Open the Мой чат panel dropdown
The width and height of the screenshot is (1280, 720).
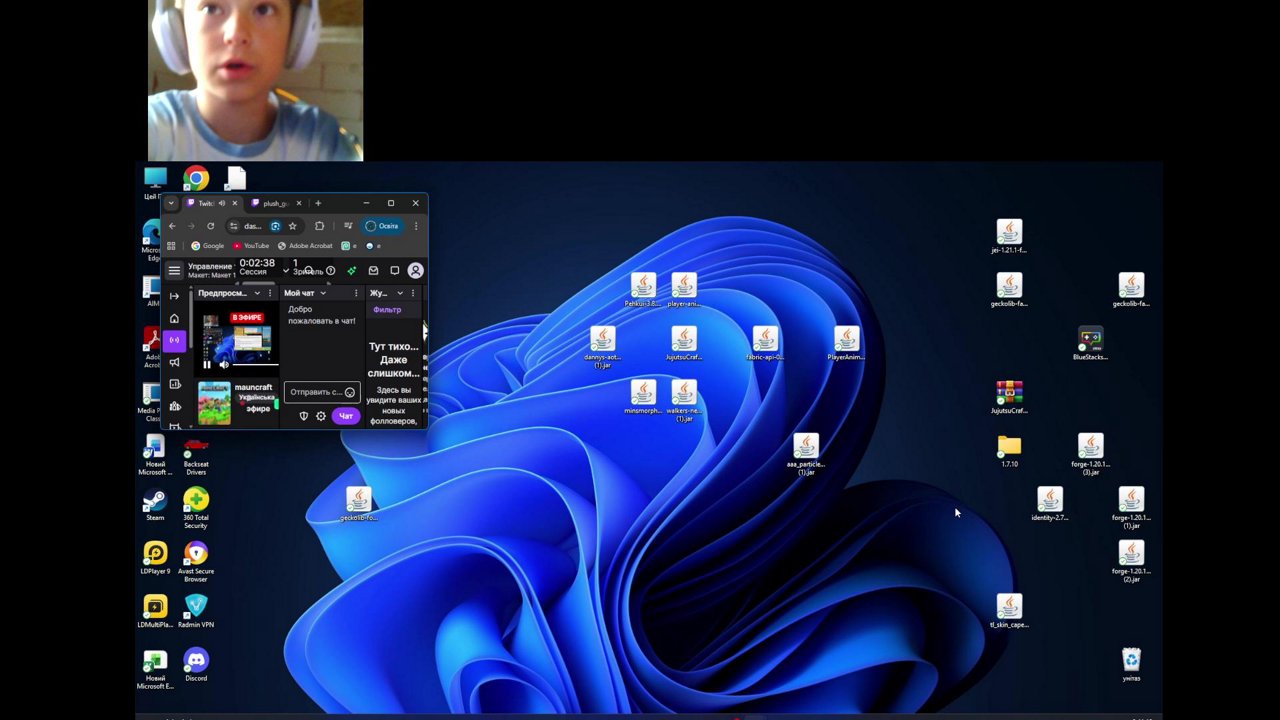(323, 293)
